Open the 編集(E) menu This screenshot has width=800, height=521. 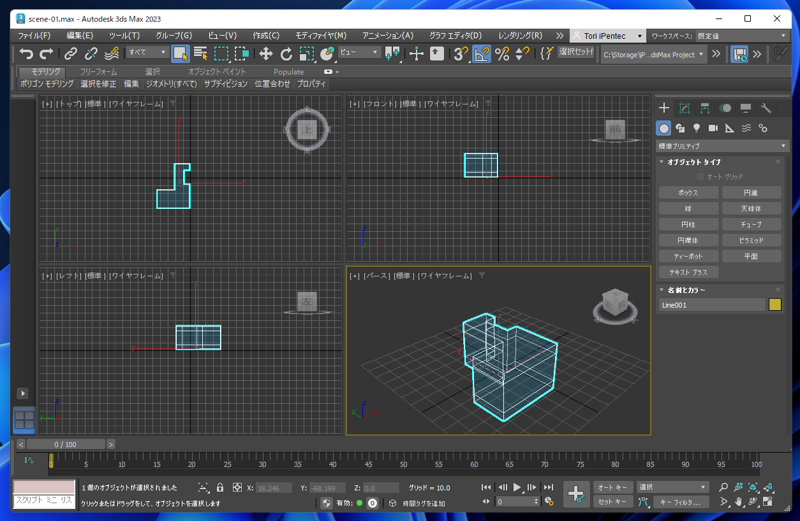point(80,36)
